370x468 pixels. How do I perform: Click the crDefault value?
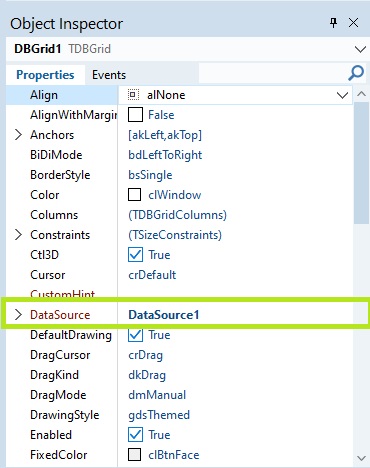tap(152, 275)
